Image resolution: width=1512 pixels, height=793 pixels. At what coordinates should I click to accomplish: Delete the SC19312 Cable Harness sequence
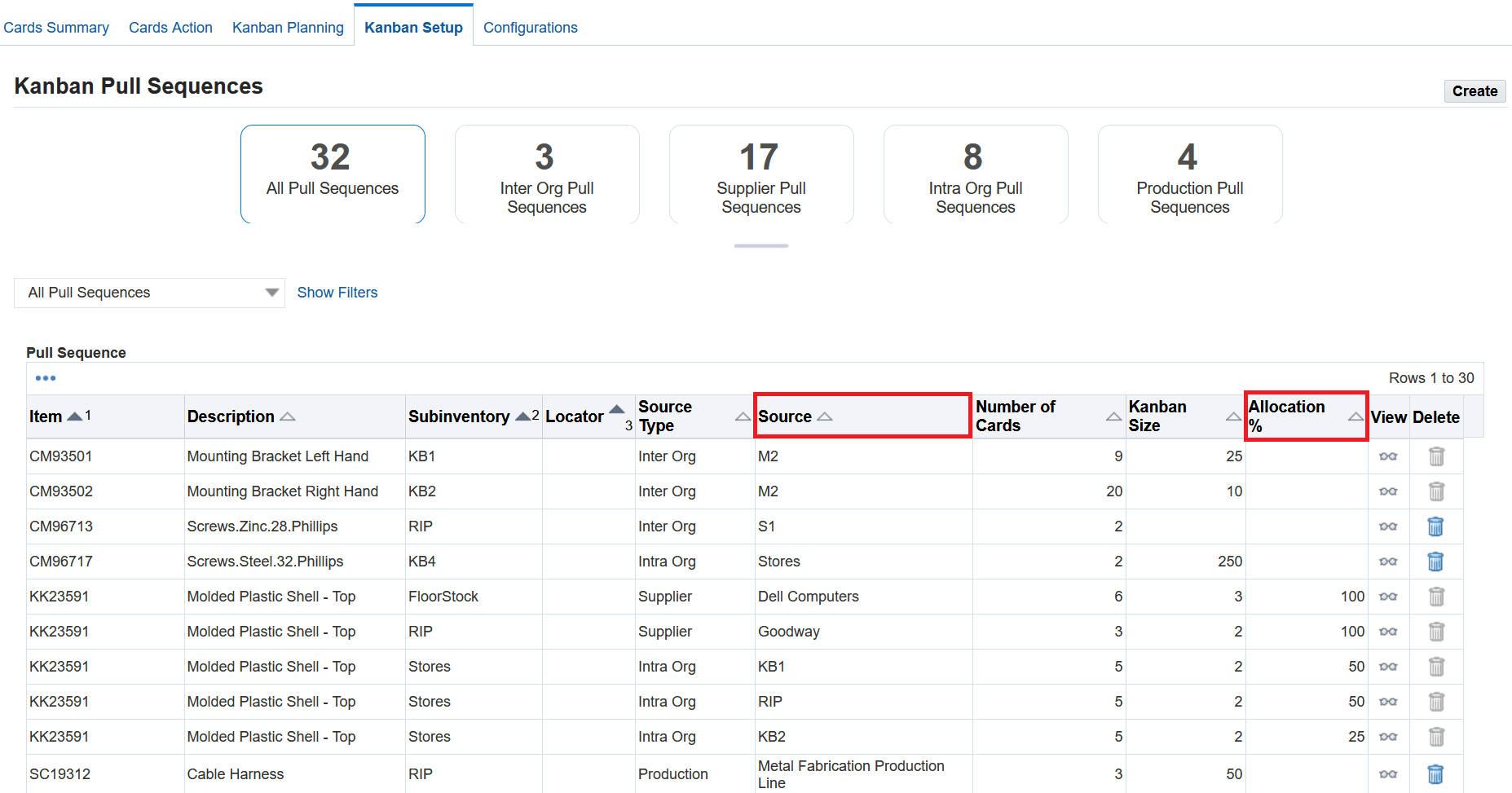pos(1435,774)
